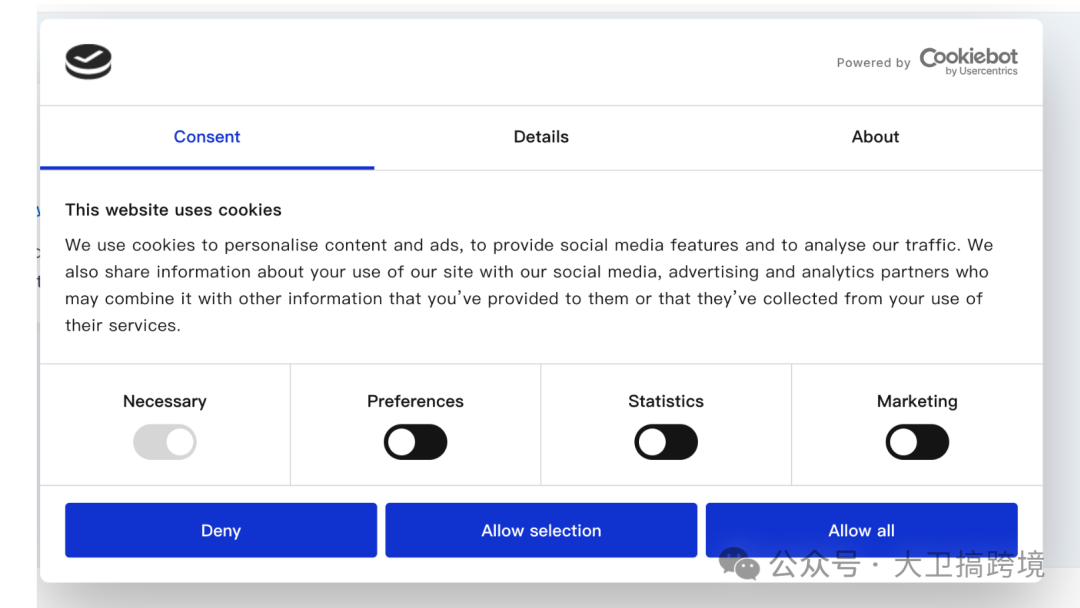Click the Allow selection button
The width and height of the screenshot is (1080, 608).
(x=541, y=530)
